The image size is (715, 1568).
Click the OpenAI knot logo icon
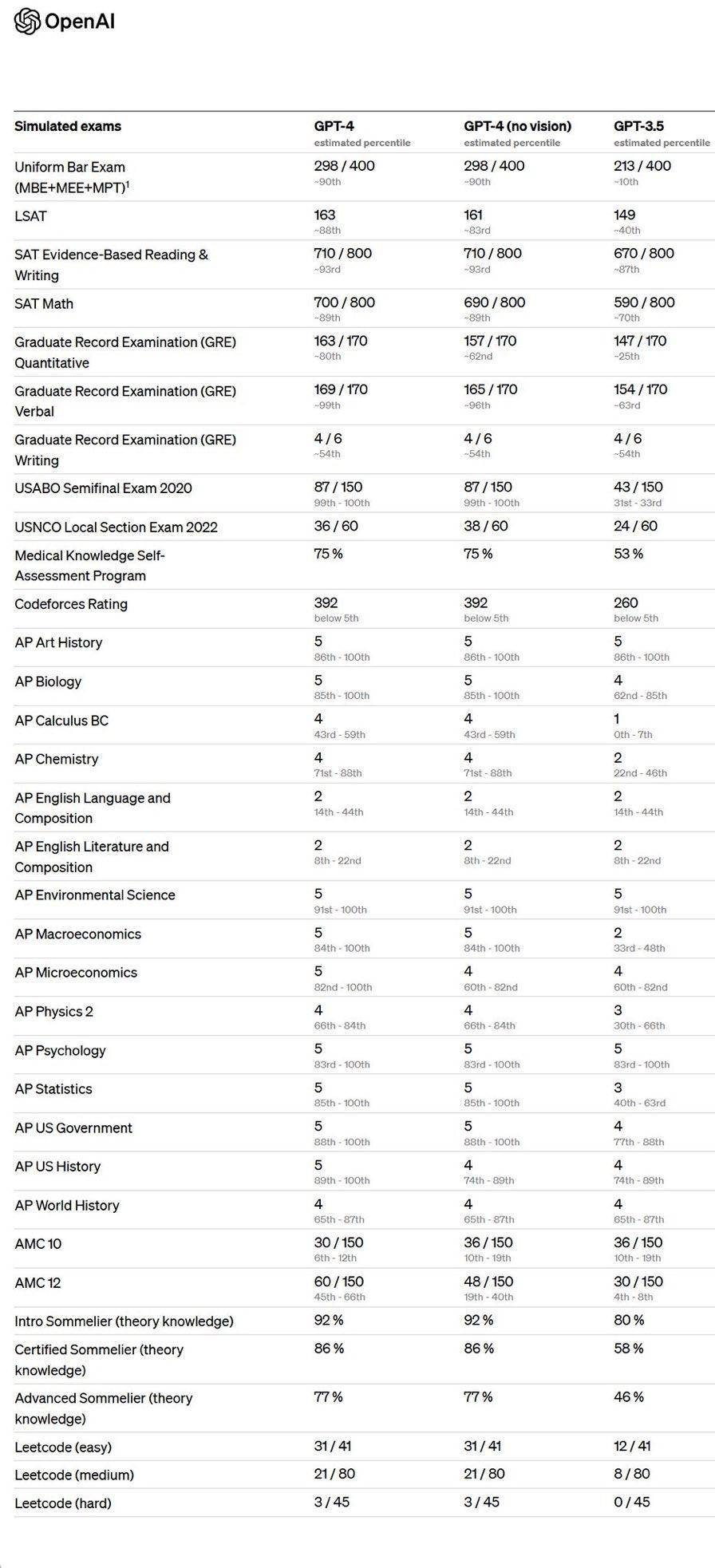(27, 22)
